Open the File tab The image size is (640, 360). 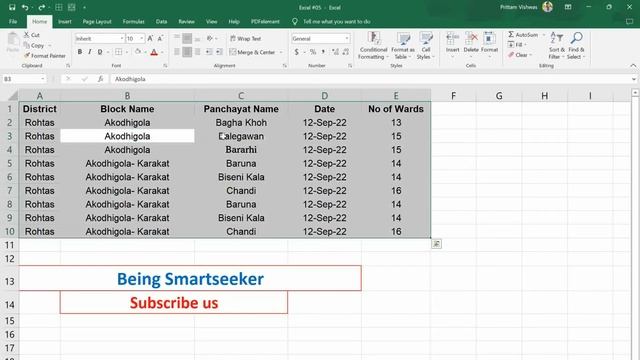point(13,22)
